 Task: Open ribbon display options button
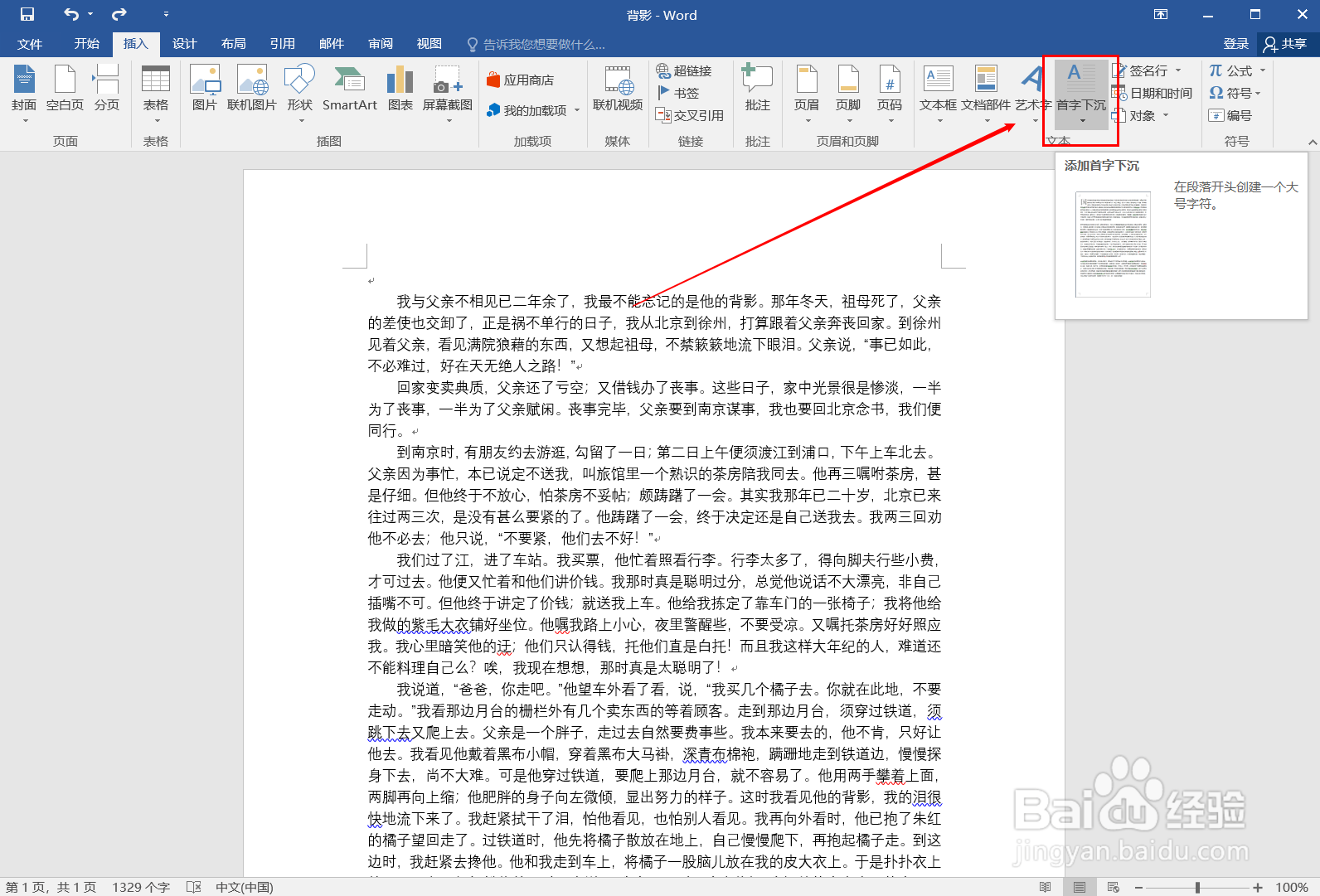(1161, 14)
